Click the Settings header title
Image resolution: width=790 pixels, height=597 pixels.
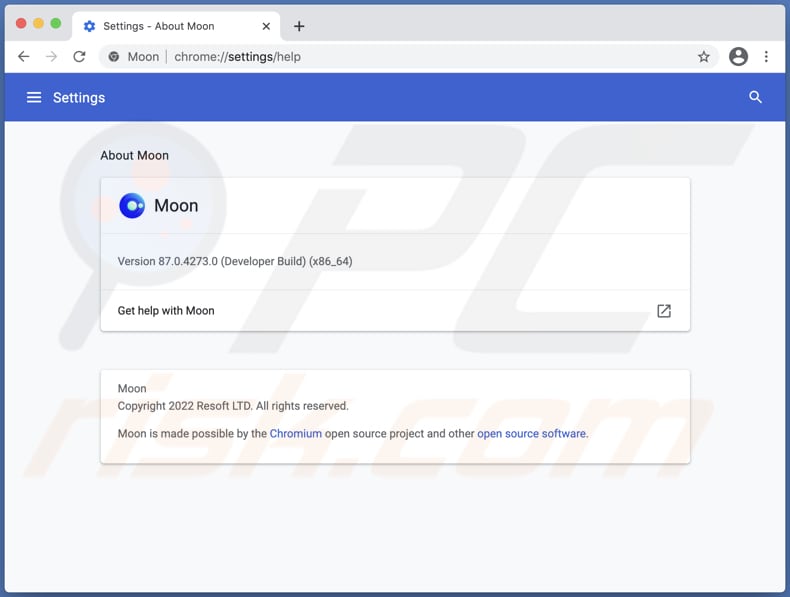[x=79, y=98]
